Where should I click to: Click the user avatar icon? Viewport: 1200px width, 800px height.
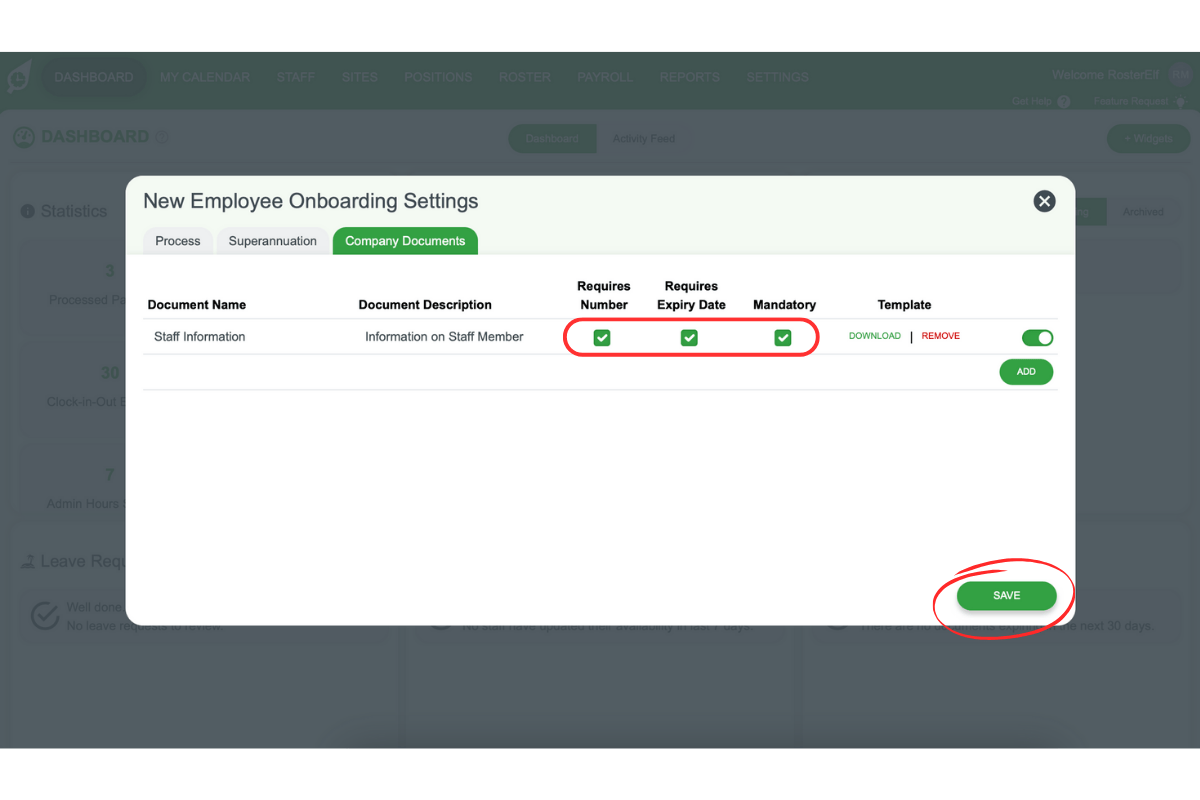[1180, 75]
